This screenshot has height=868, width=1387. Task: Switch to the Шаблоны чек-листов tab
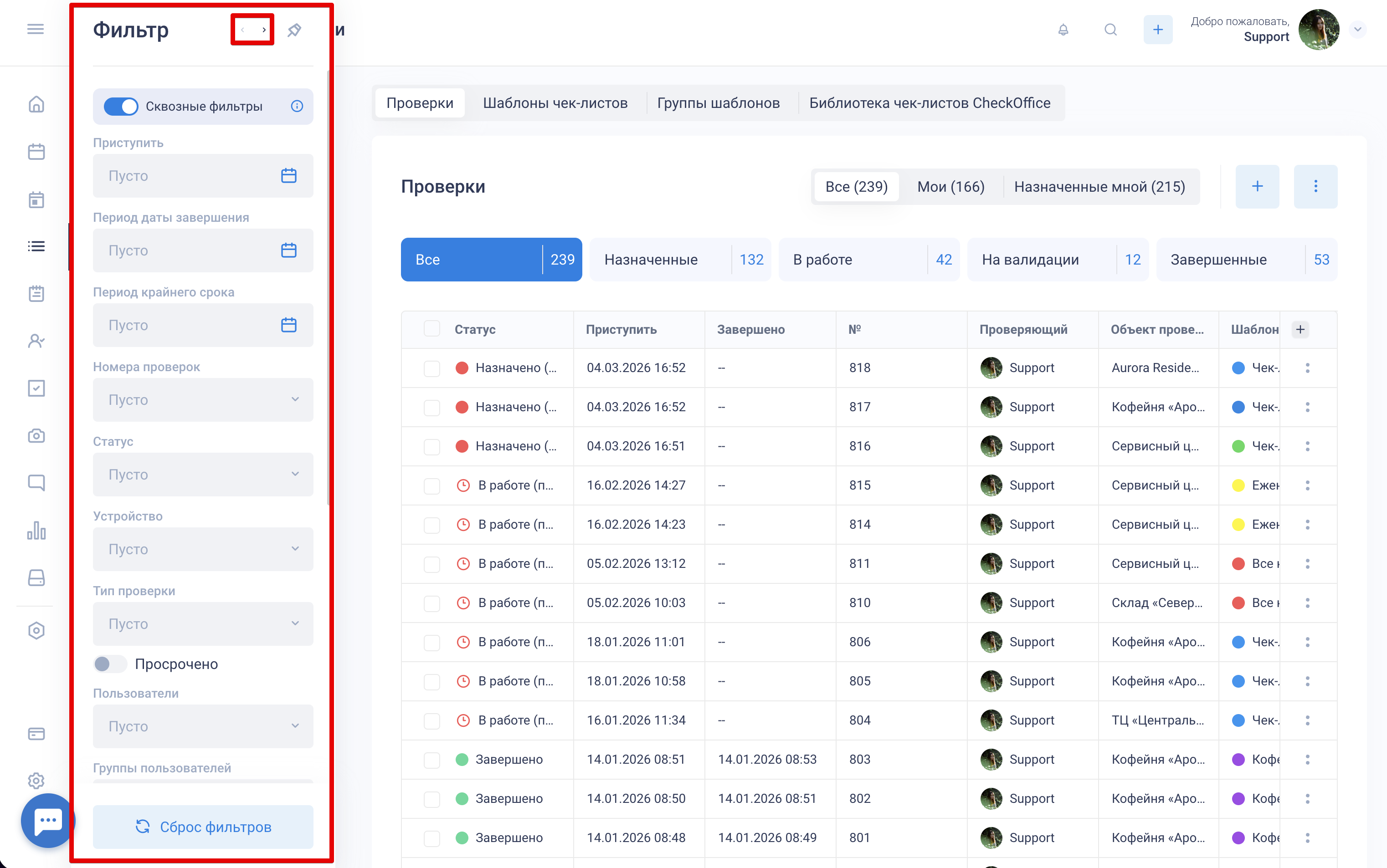[x=555, y=103]
